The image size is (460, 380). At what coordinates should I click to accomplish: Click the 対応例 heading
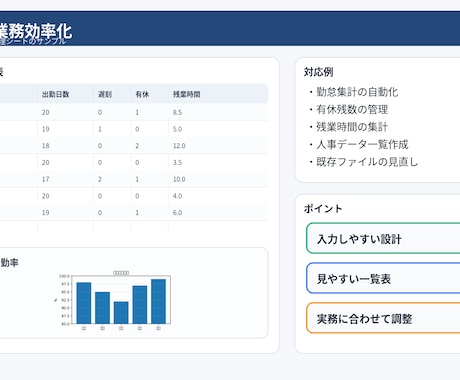318,72
